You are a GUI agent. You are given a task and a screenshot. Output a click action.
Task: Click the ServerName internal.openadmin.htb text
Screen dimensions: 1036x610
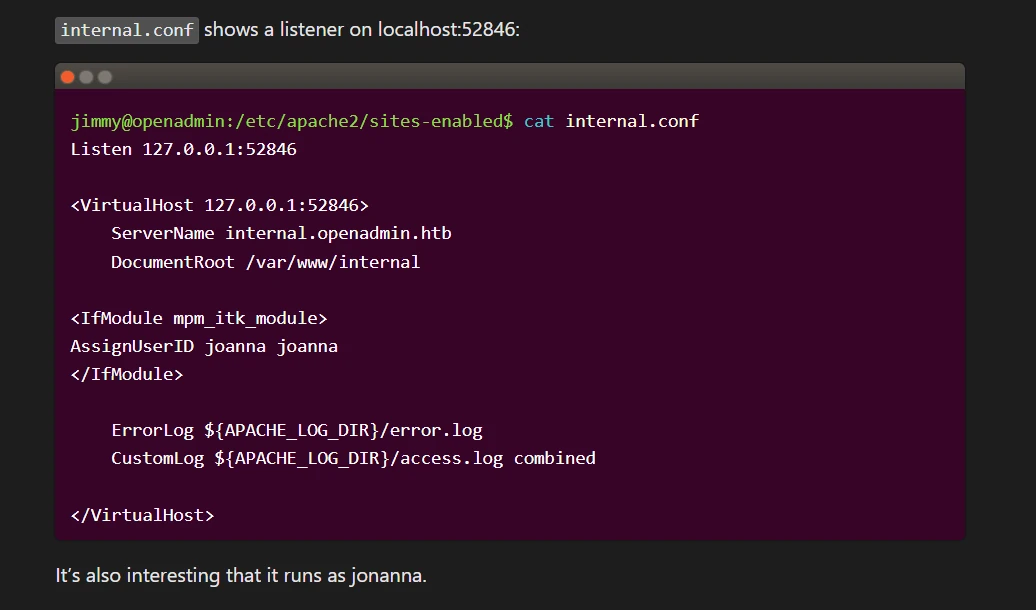[x=281, y=233]
